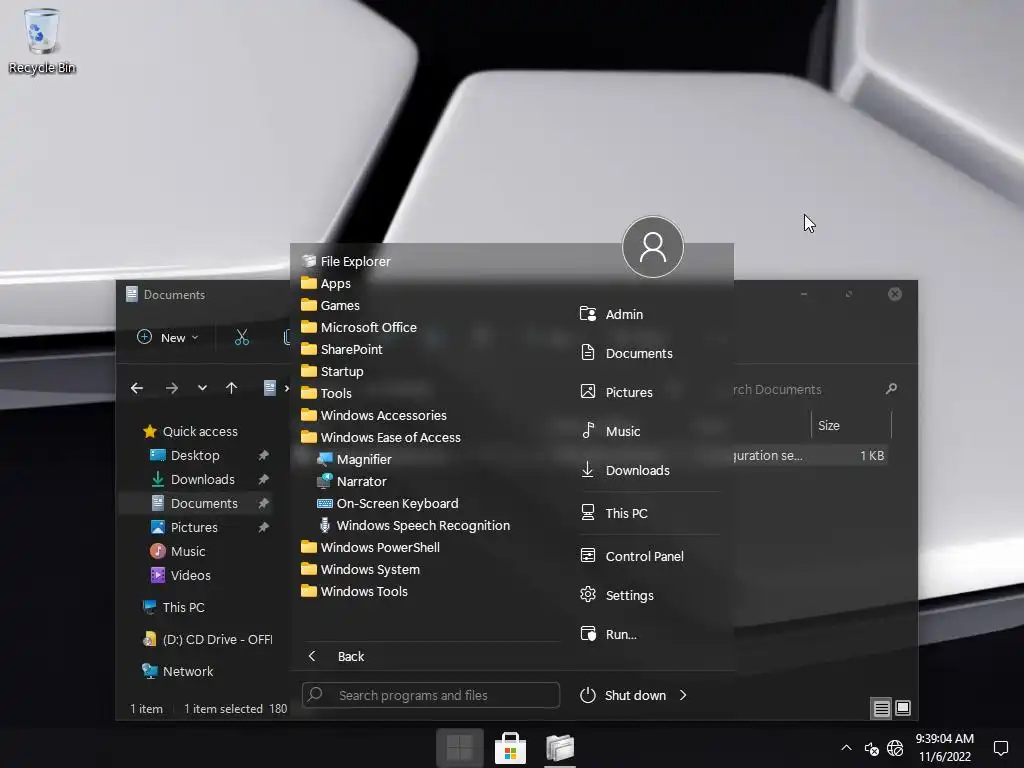Open Control Panel from start menu
The image size is (1024, 768).
tap(632, 556)
